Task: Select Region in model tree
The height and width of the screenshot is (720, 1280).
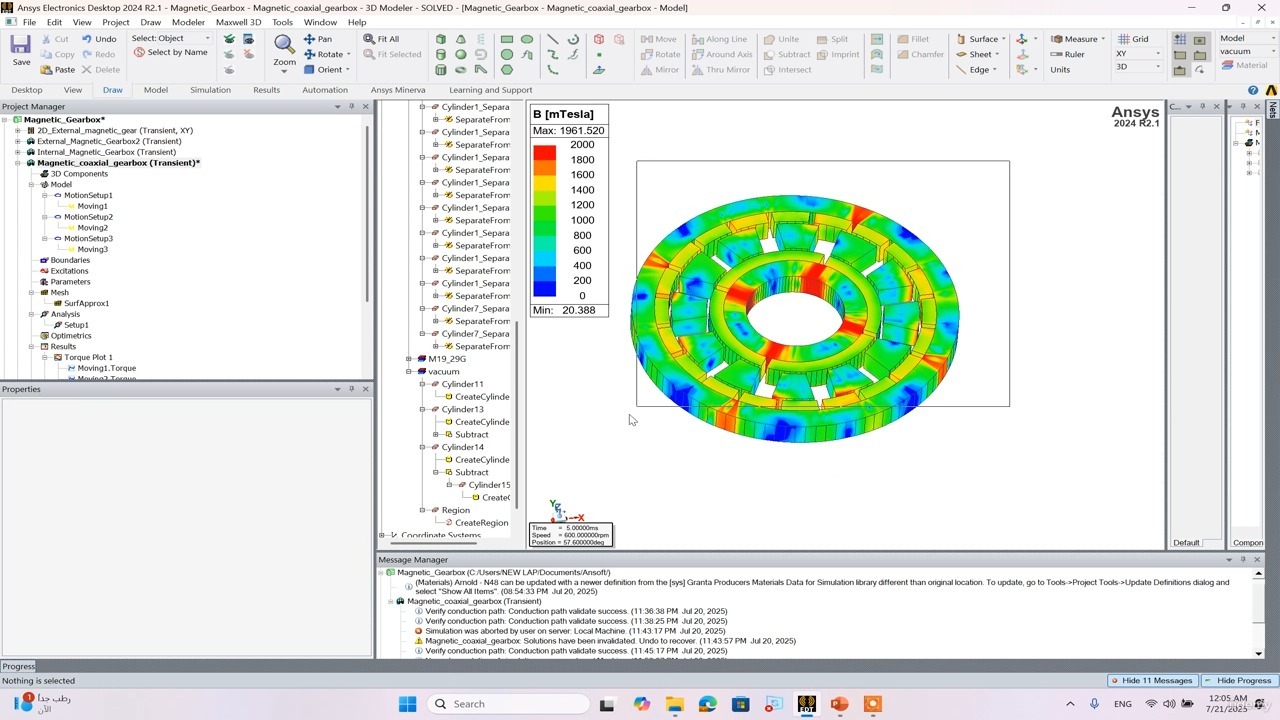Action: point(455,510)
